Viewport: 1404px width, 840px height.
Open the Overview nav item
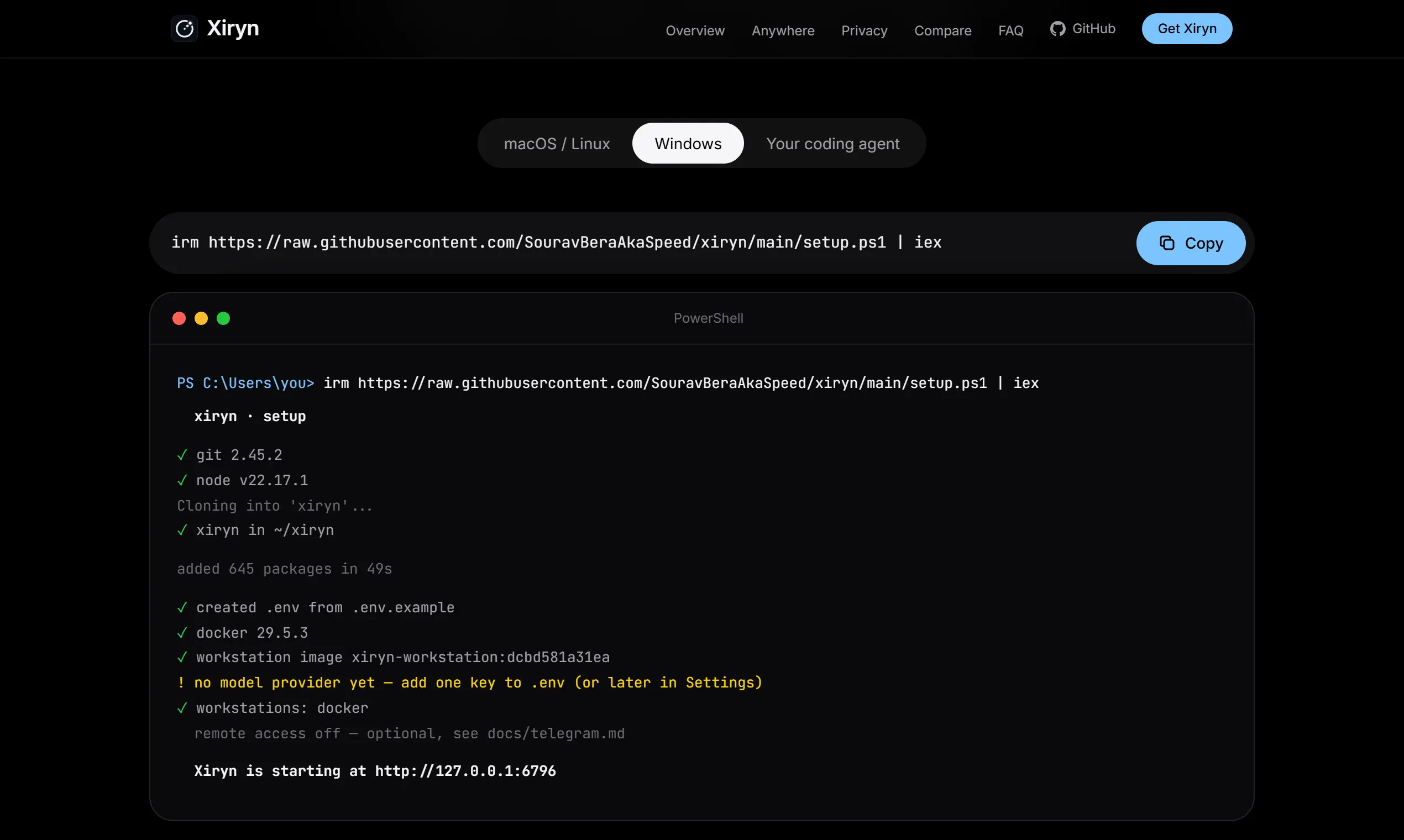(695, 30)
